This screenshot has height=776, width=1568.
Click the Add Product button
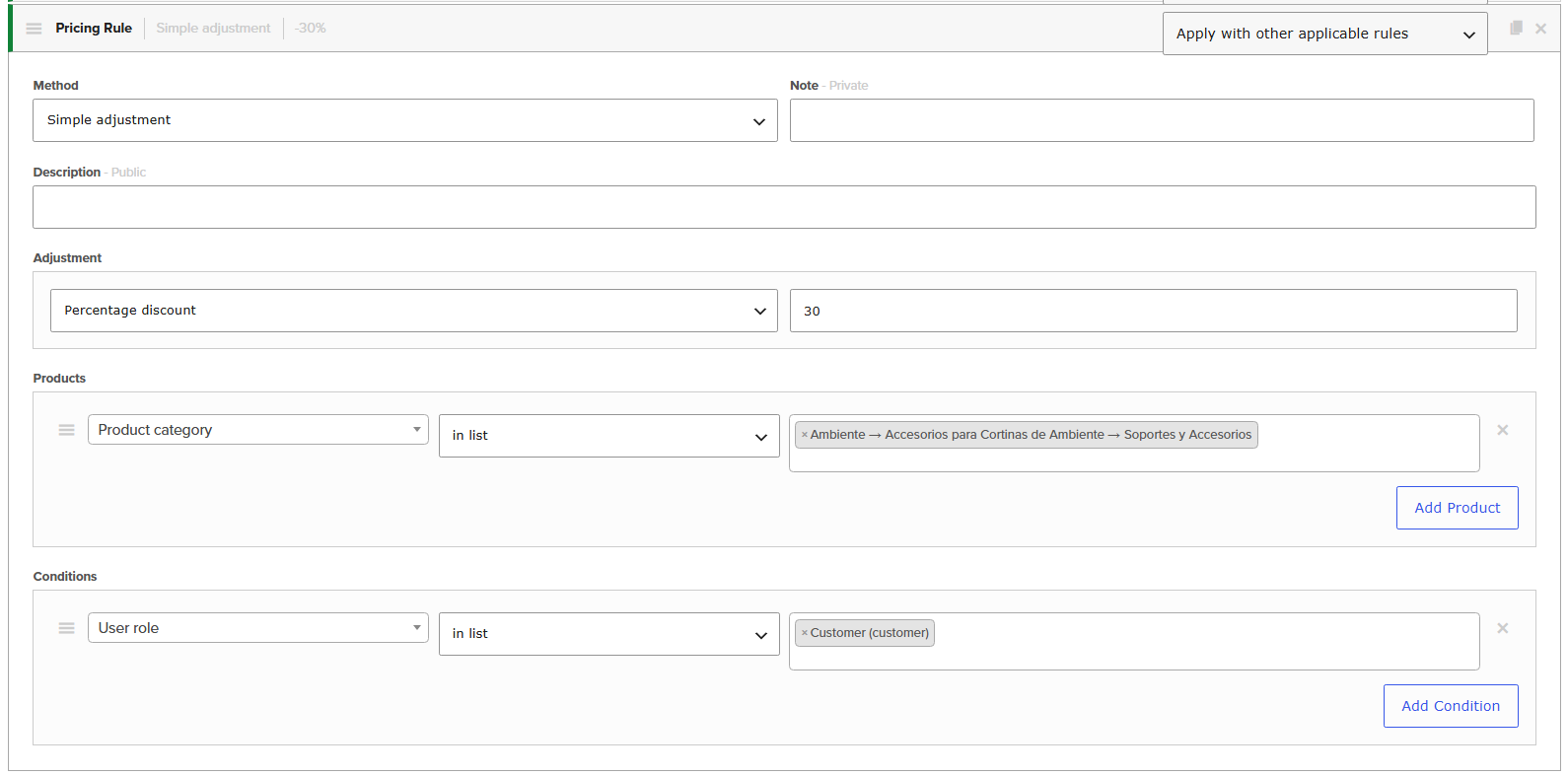pos(1457,508)
